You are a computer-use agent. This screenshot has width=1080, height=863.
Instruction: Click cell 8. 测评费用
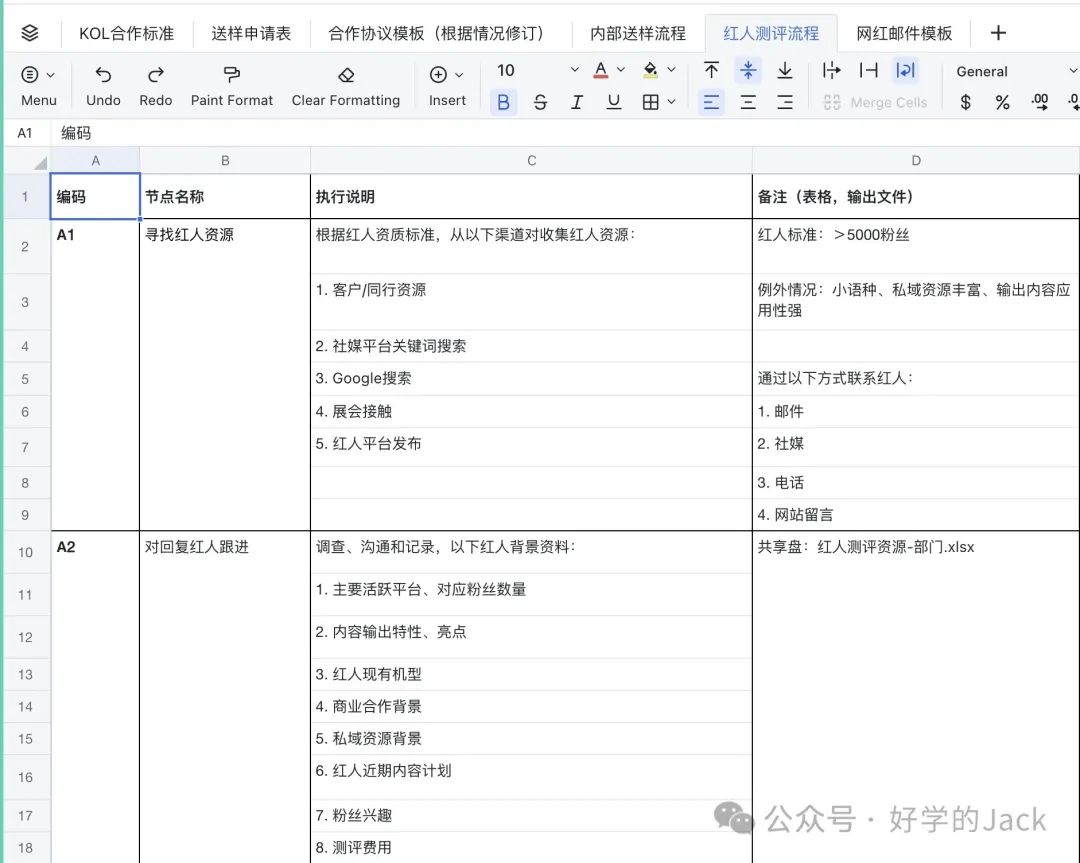tap(531, 847)
